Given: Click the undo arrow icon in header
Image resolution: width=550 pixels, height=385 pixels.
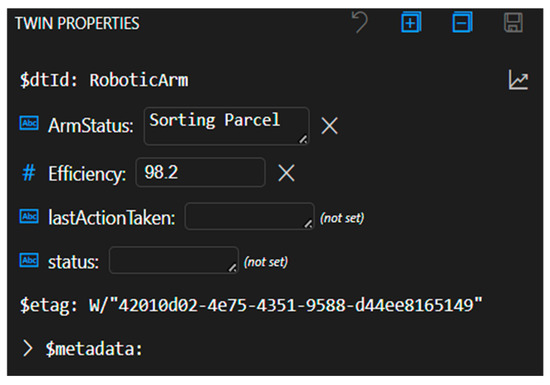Looking at the screenshot, I should (x=360, y=22).
